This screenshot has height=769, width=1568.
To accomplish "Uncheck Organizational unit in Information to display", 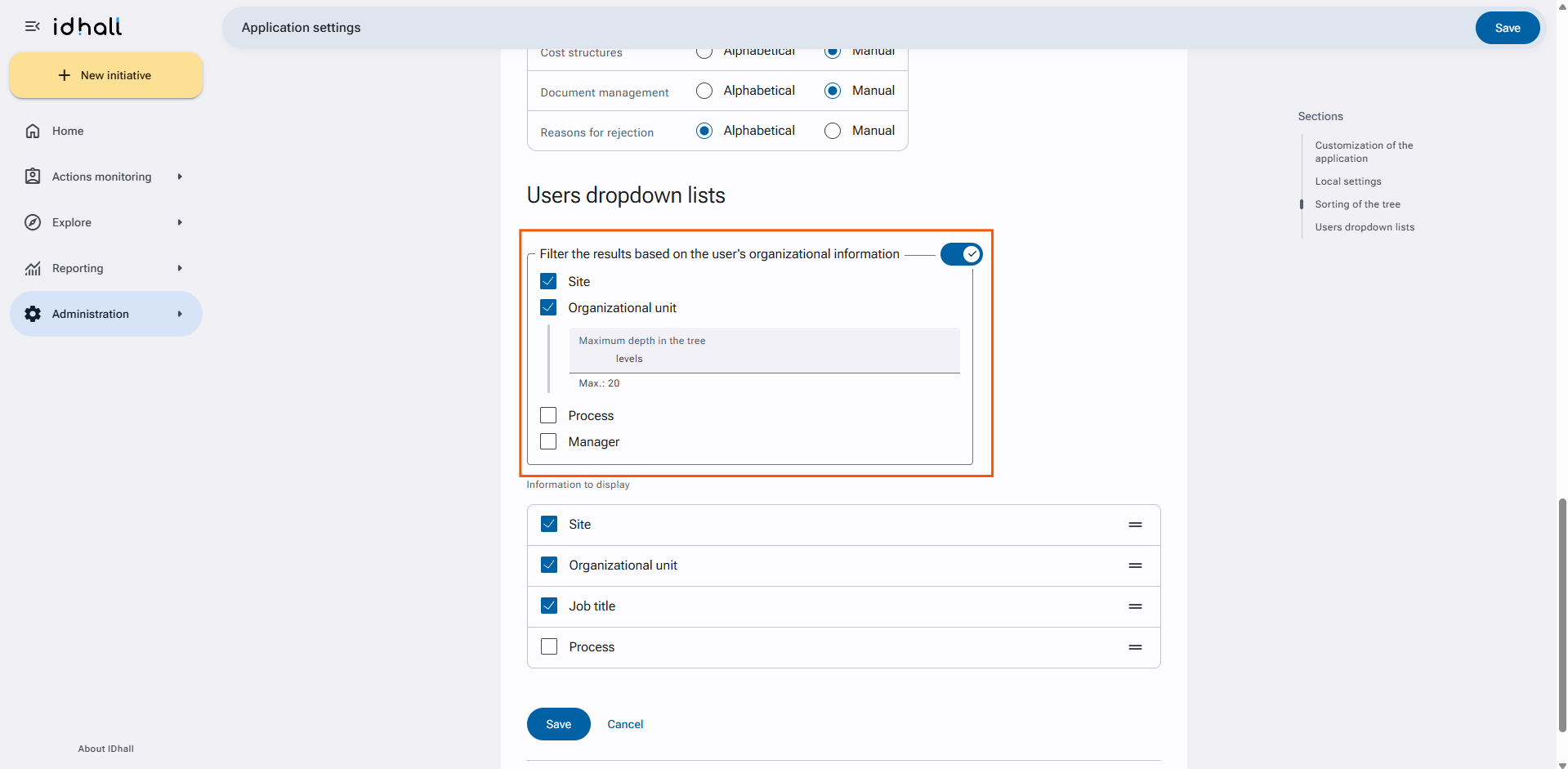I will click(549, 565).
